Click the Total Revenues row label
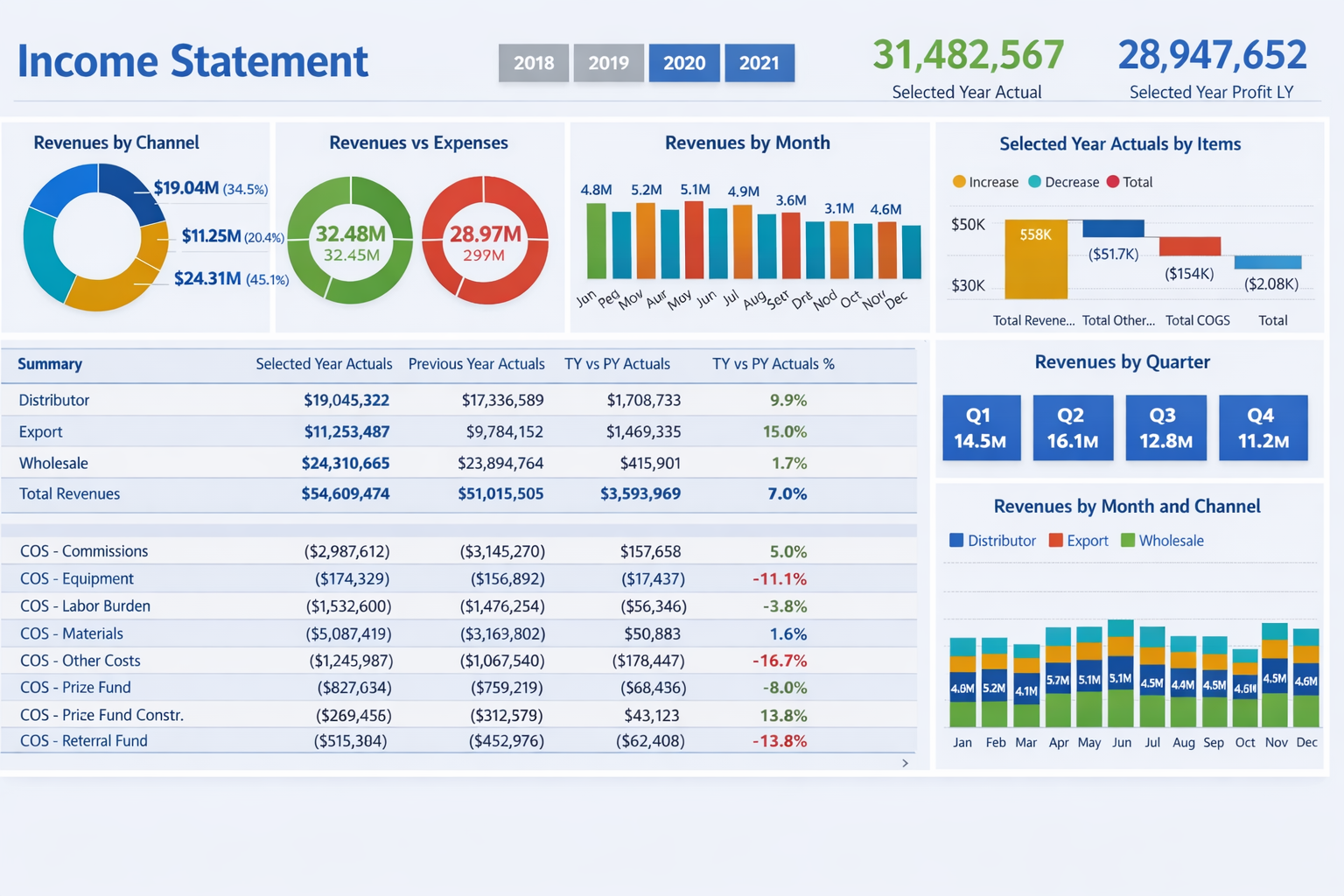Screen dimensions: 1344x896 (x=69, y=493)
